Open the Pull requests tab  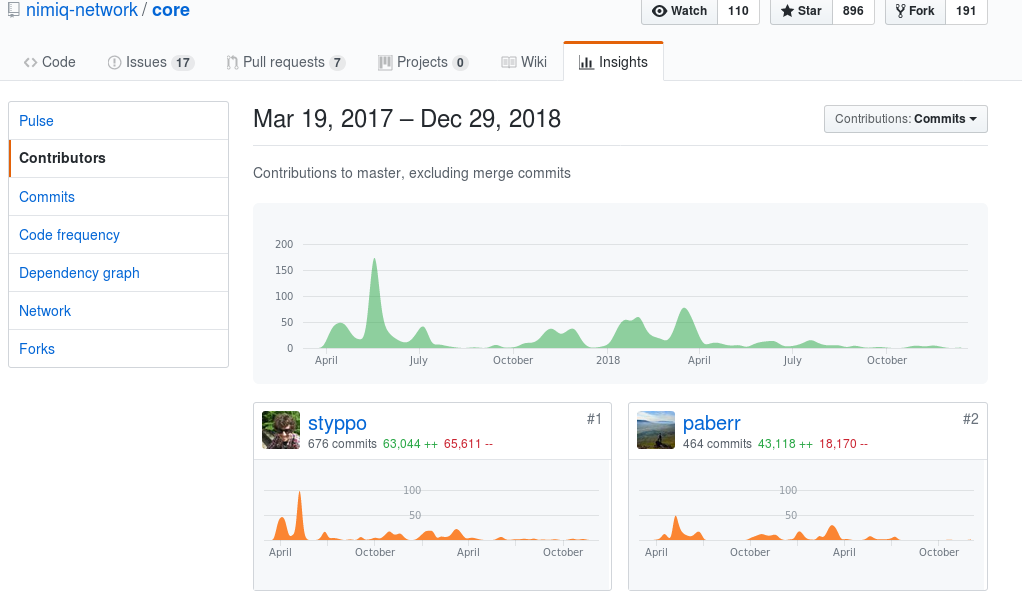tap(285, 62)
